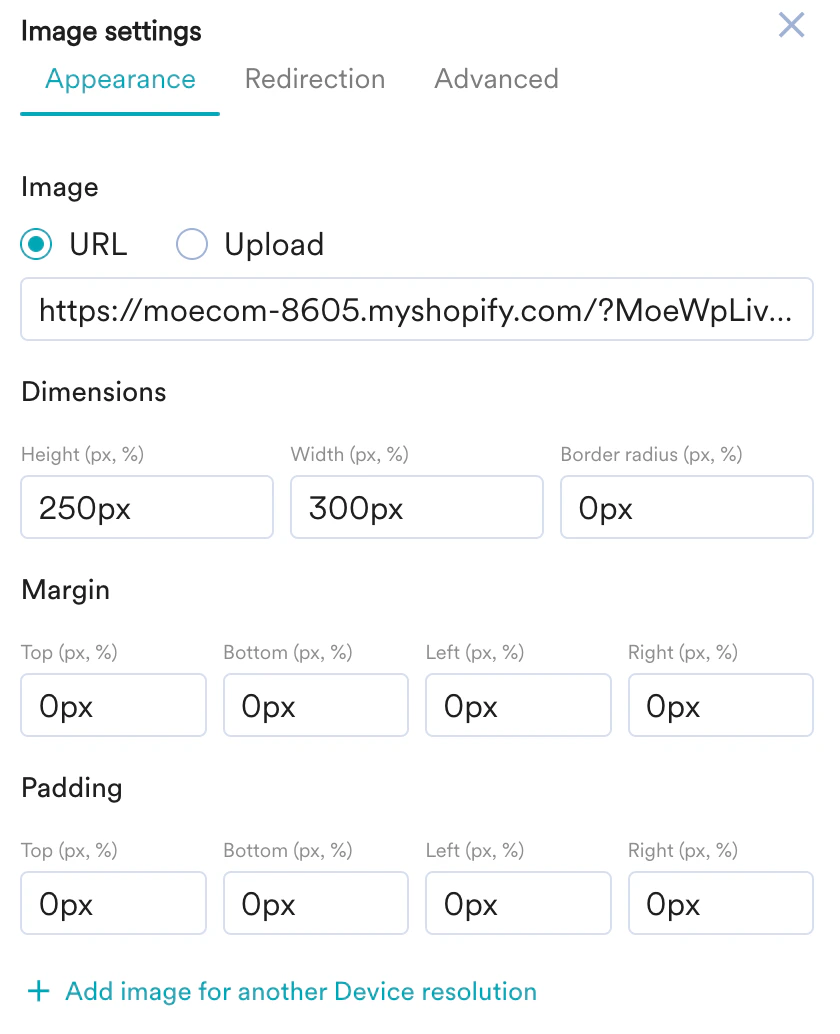Select the Appearance tab
The height and width of the screenshot is (1034, 840).
coord(119,79)
